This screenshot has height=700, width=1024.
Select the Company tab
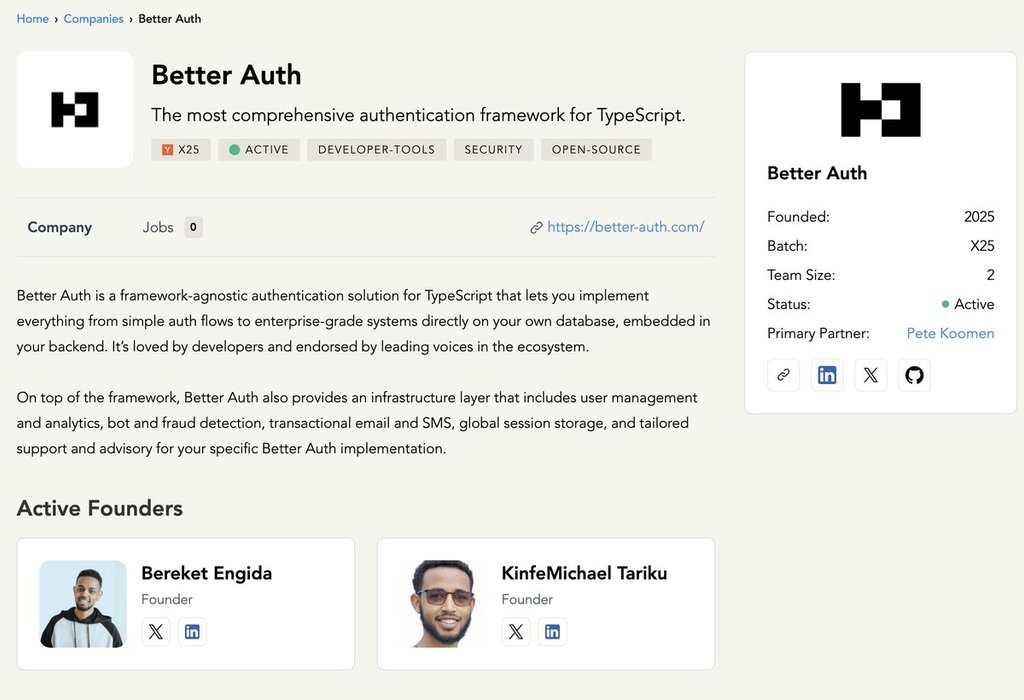click(x=59, y=227)
